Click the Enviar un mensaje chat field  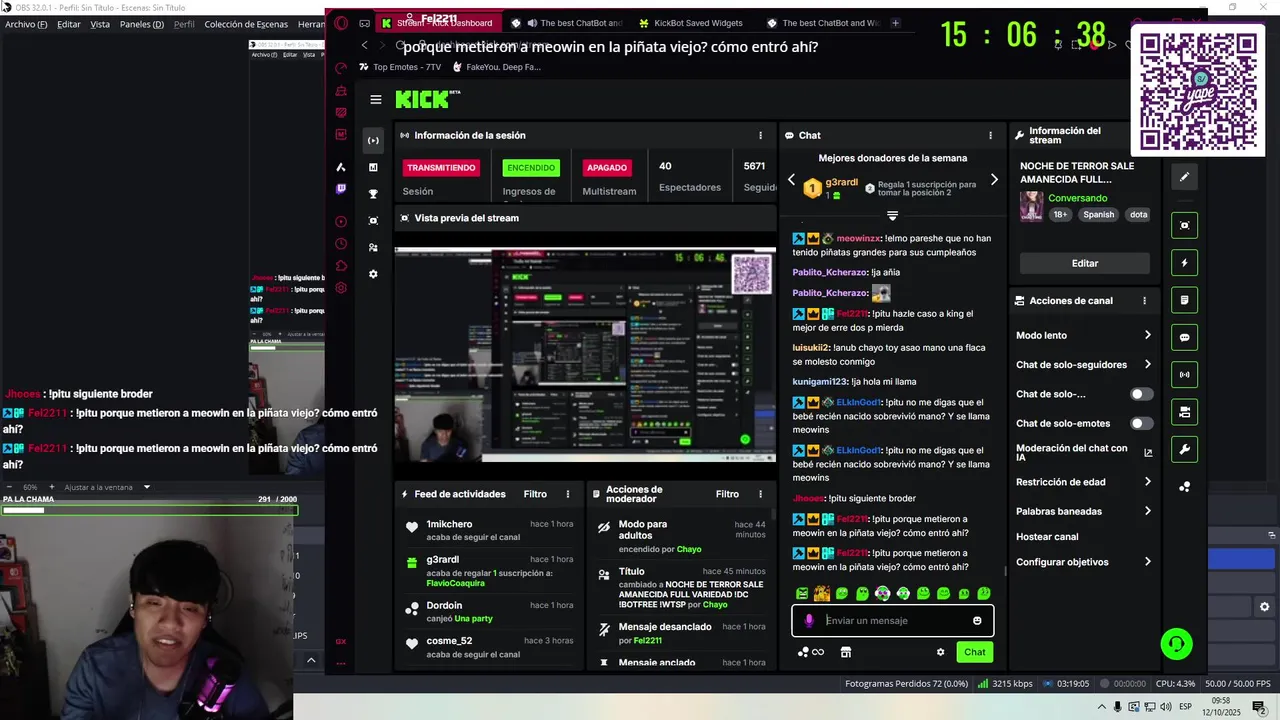coord(893,621)
